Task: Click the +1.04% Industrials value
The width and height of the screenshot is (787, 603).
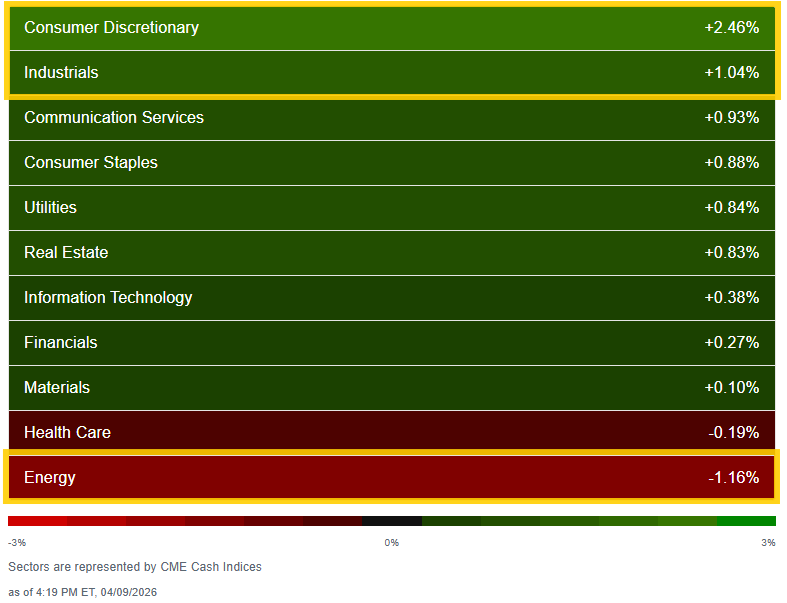Action: coord(732,73)
